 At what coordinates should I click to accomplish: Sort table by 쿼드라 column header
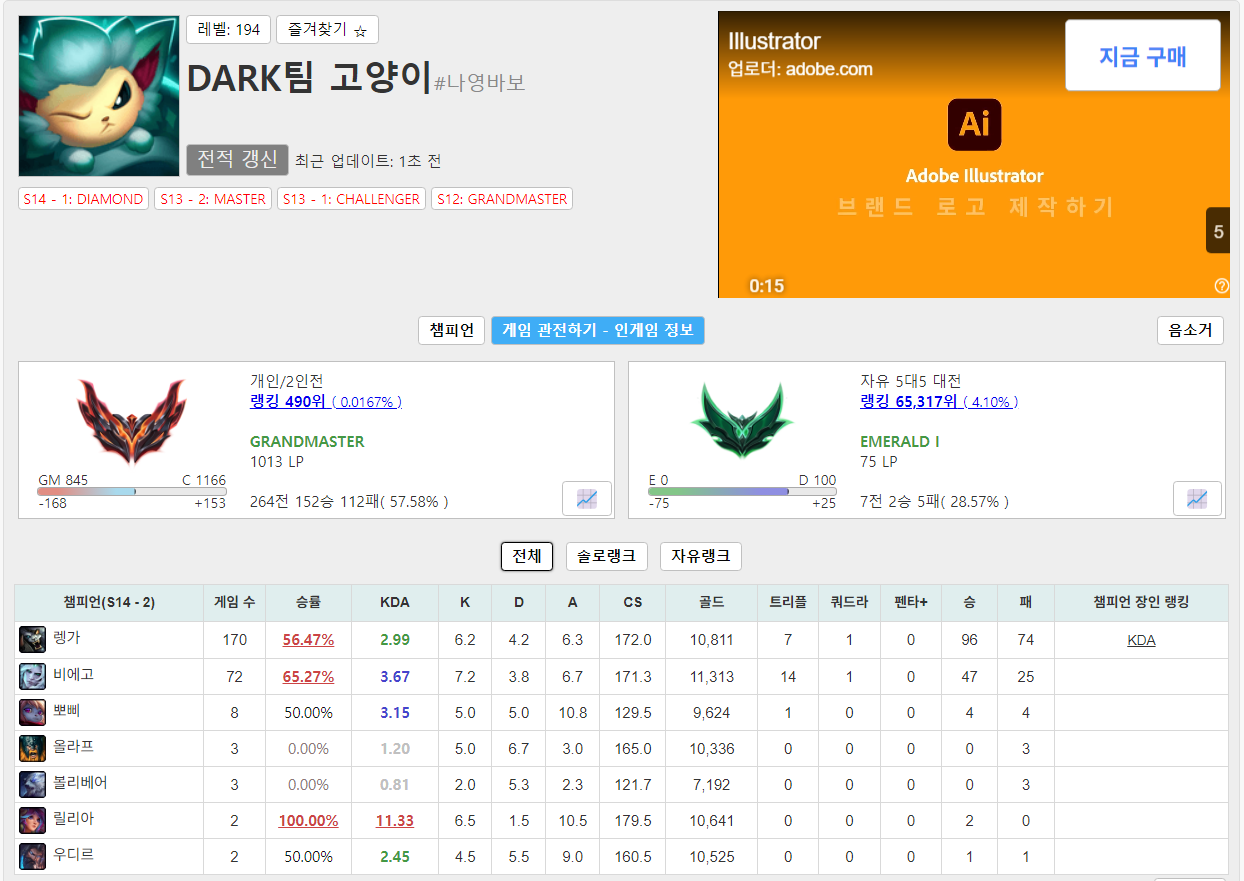coord(849,603)
